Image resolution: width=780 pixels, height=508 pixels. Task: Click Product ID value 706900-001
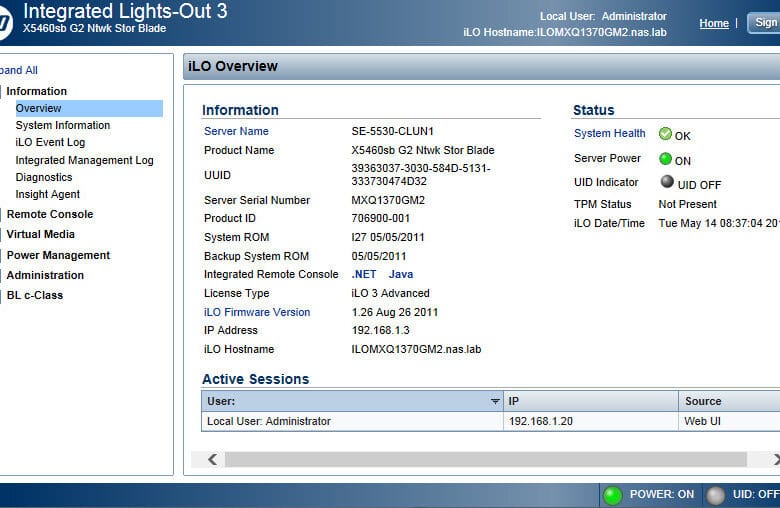[x=381, y=218]
